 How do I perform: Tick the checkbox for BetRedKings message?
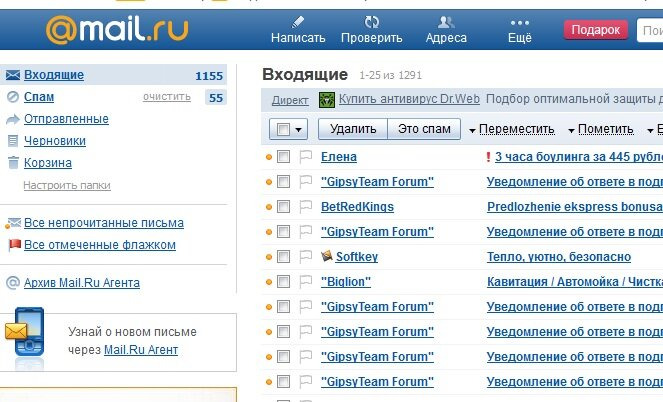point(283,207)
